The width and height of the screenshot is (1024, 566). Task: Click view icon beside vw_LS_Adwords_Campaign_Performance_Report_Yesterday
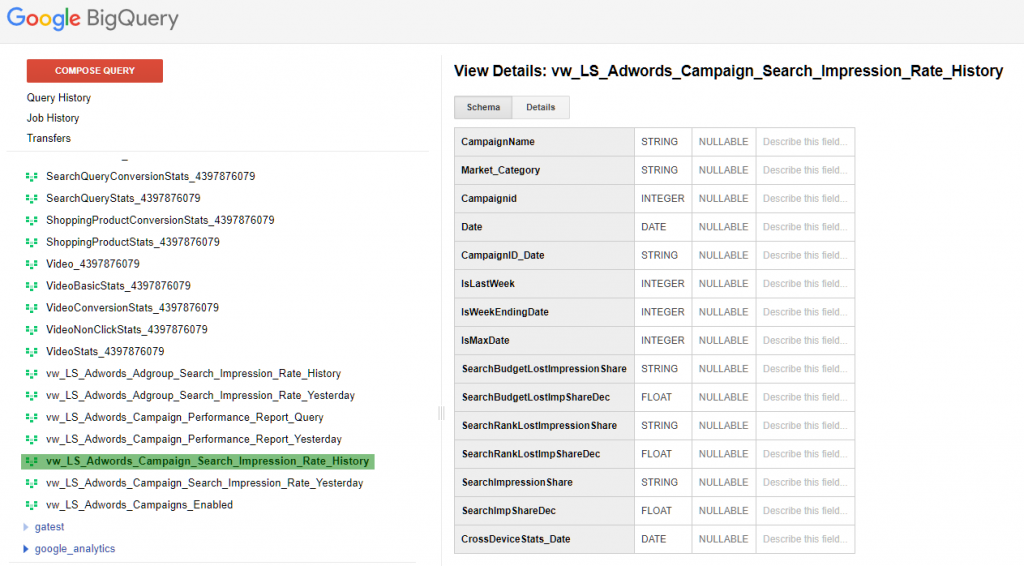point(31,439)
